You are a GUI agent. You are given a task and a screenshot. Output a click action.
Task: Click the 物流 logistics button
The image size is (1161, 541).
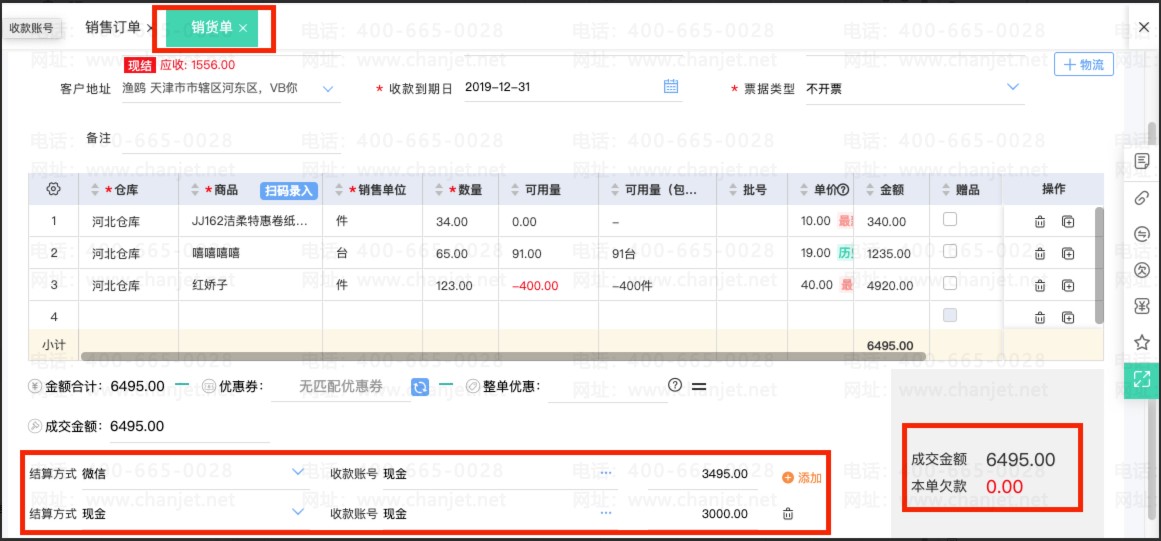[1084, 64]
